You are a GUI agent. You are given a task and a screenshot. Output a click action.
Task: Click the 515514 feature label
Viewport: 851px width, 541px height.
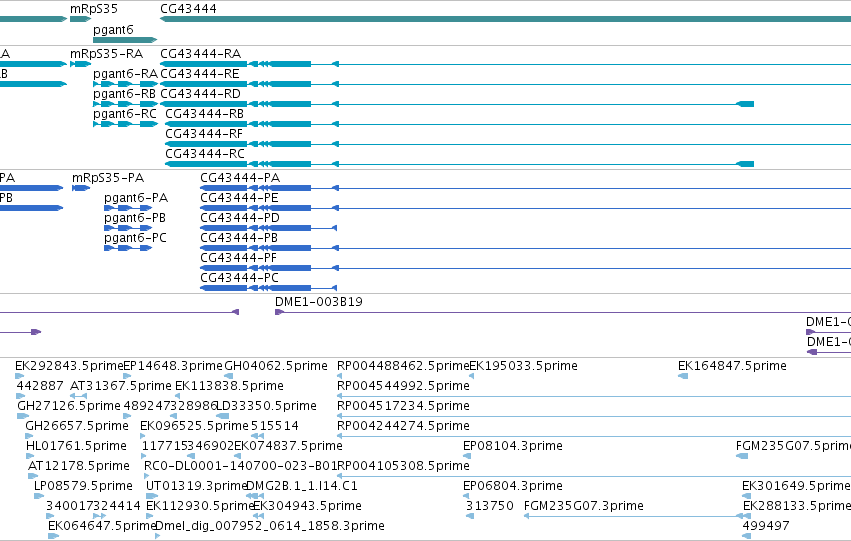tap(275, 426)
